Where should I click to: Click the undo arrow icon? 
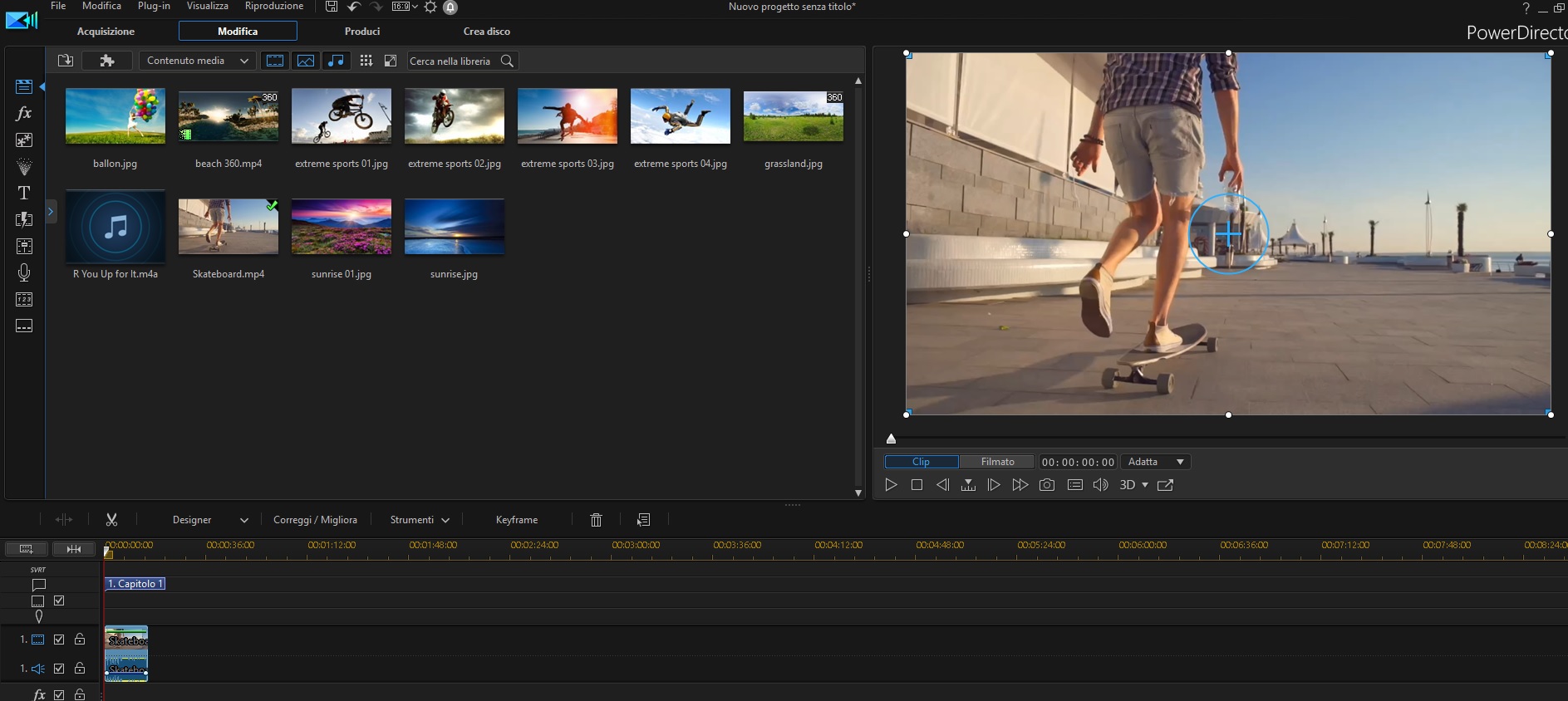coord(354,7)
